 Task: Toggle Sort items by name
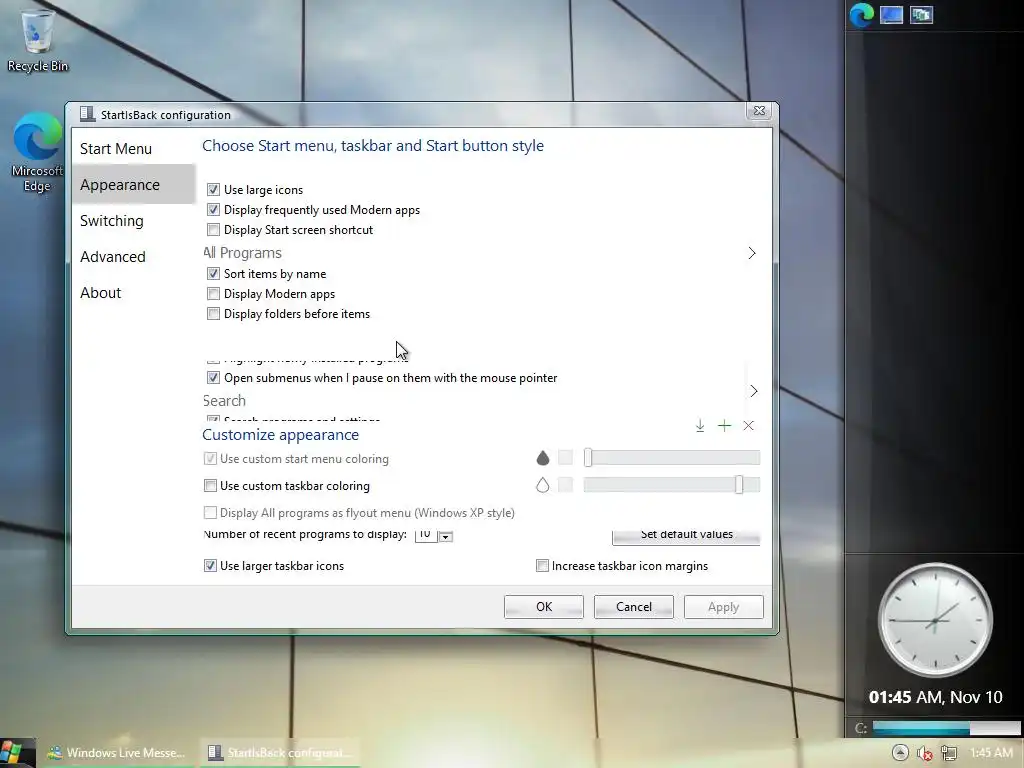pyautogui.click(x=213, y=274)
